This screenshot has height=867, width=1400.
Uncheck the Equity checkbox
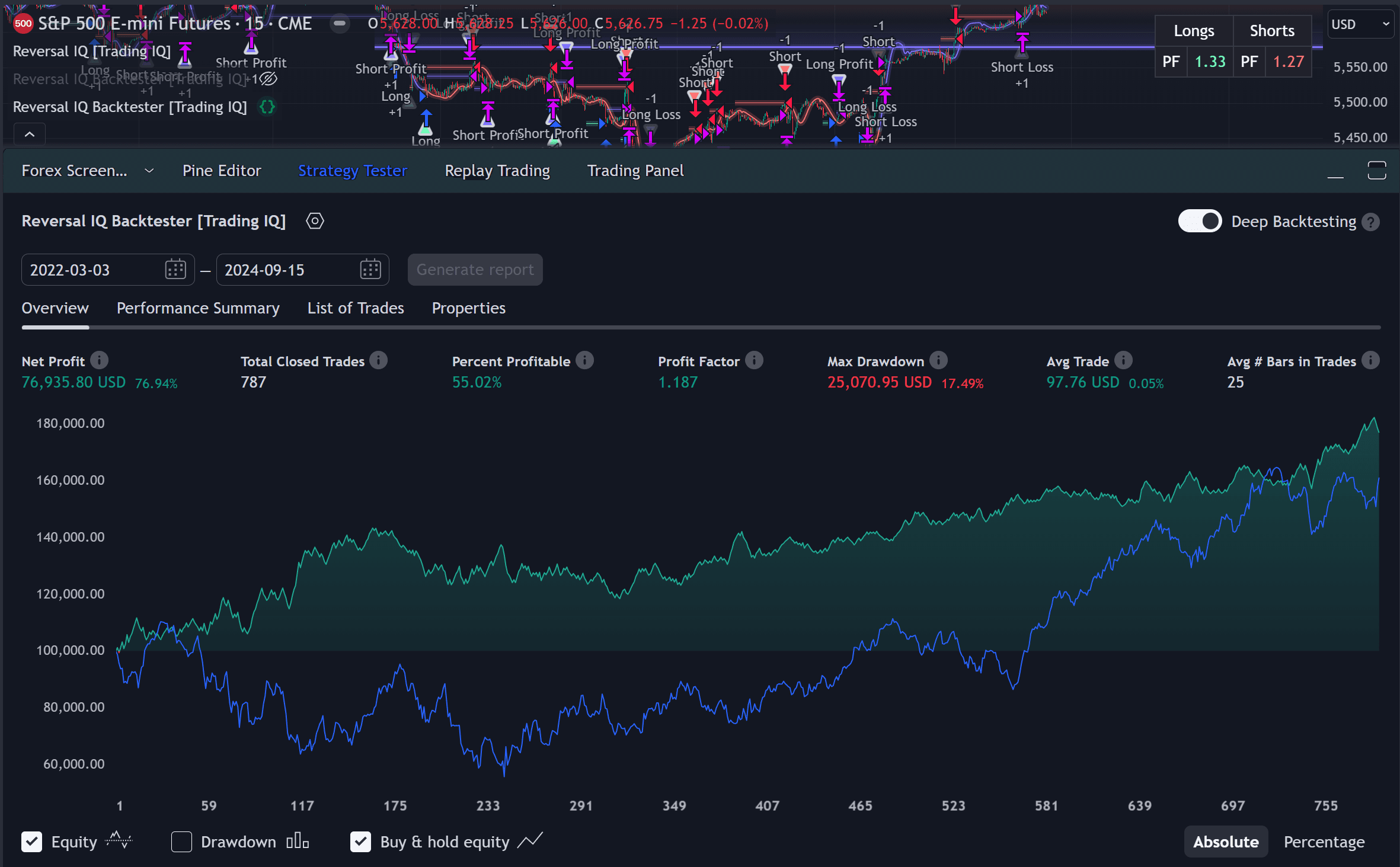(x=32, y=842)
